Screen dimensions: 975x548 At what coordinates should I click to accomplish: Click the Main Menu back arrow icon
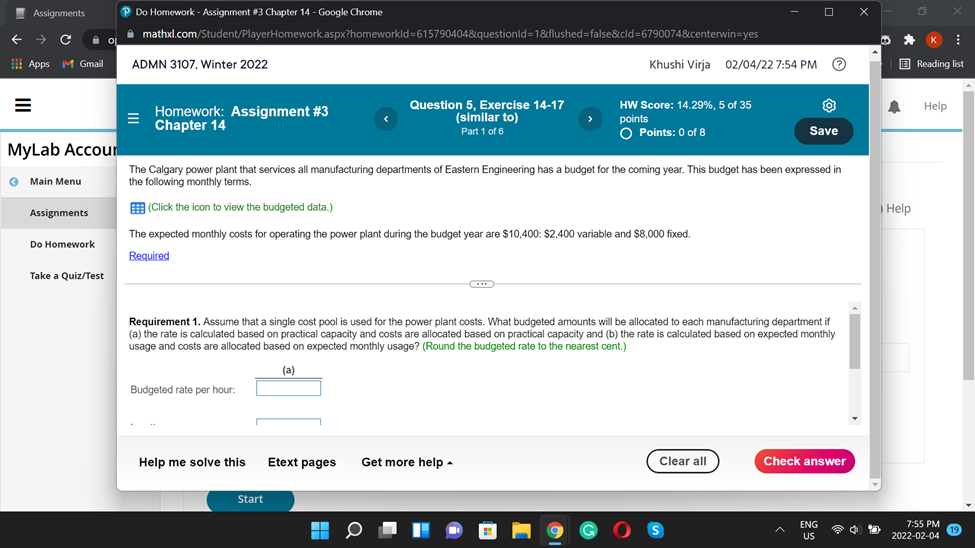point(14,182)
